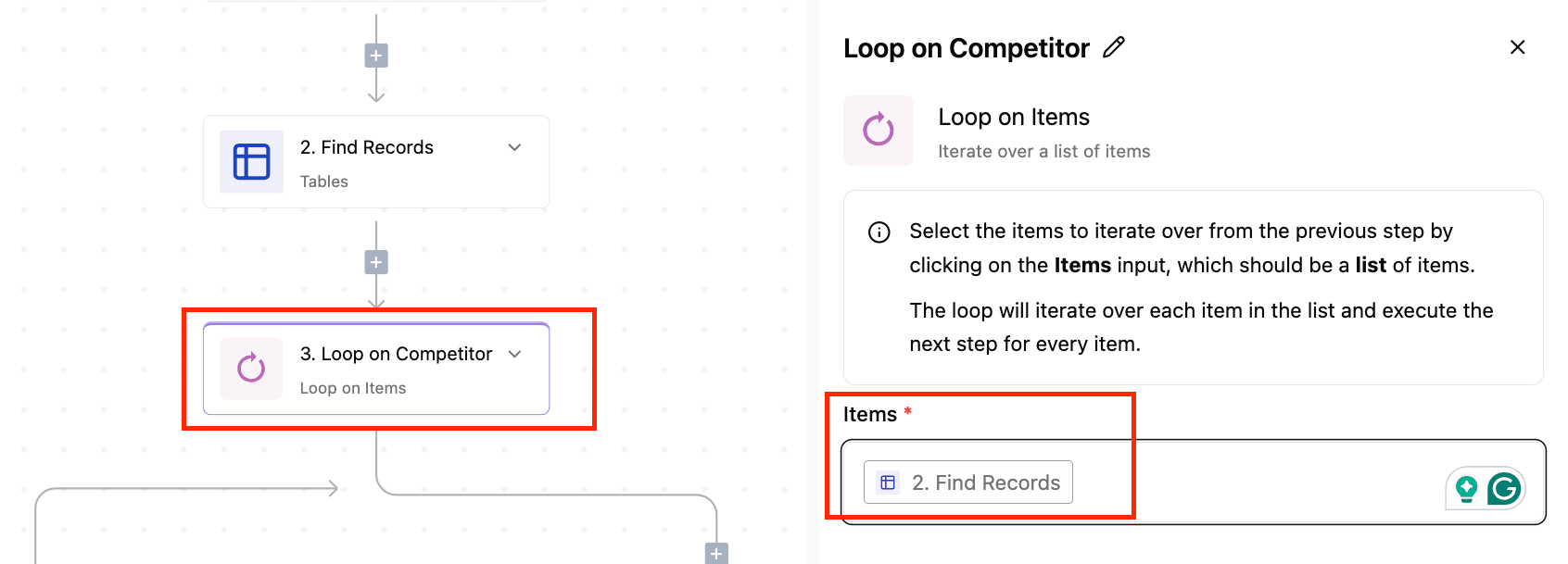Click the Loop on Competitor panel title
The width and height of the screenshot is (1568, 564).
click(967, 48)
